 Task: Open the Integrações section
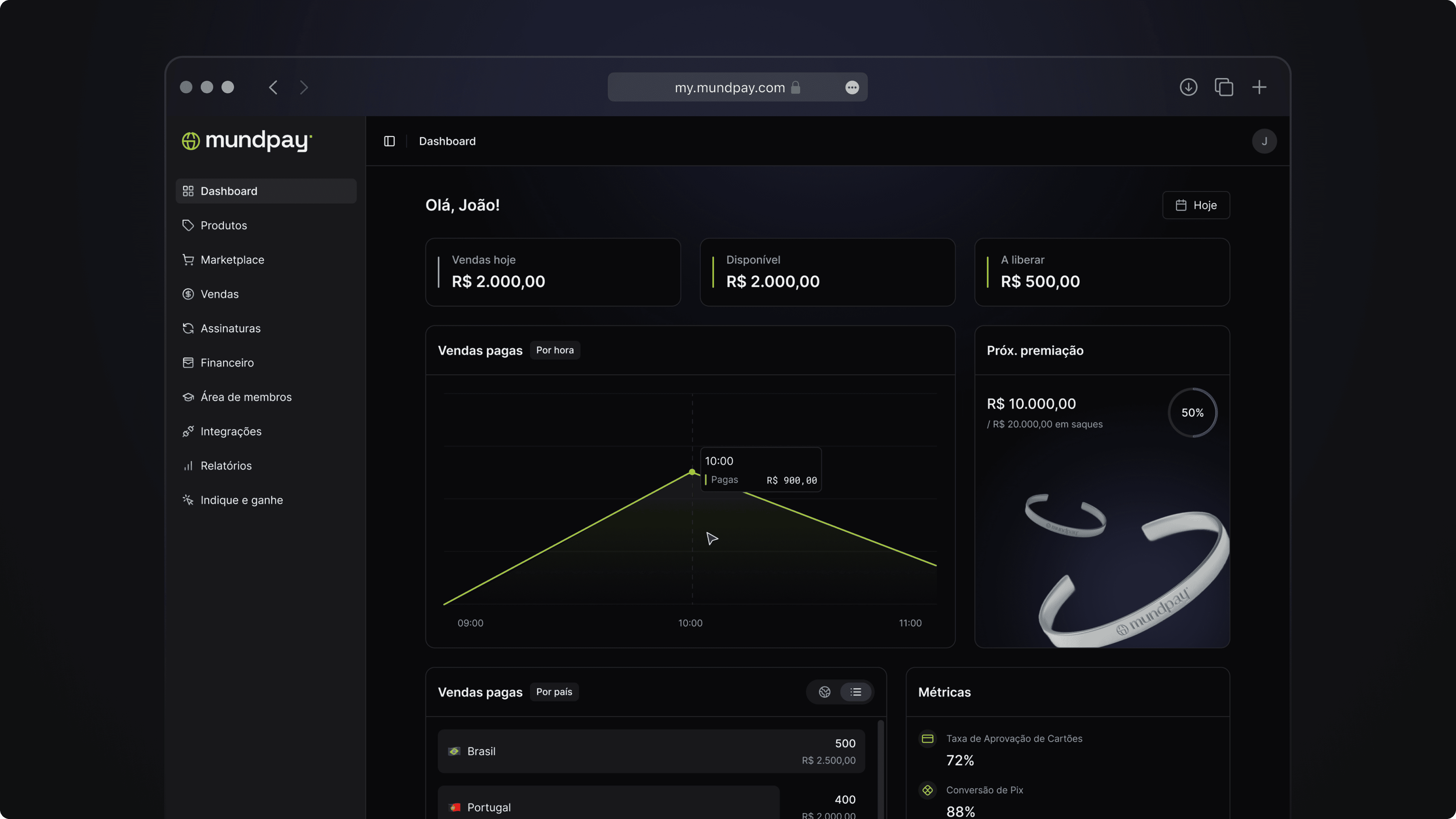coord(230,431)
